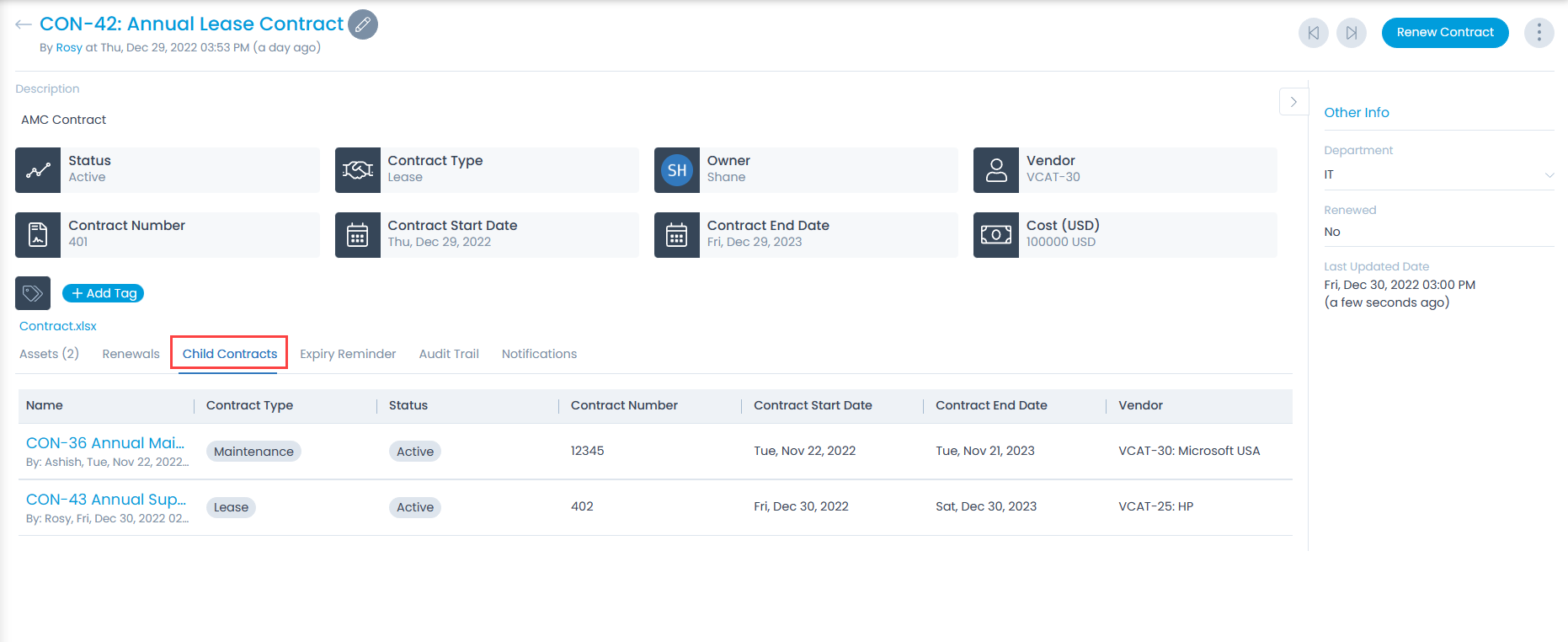Click the Add Tag button
1568x642 pixels.
pyautogui.click(x=104, y=293)
